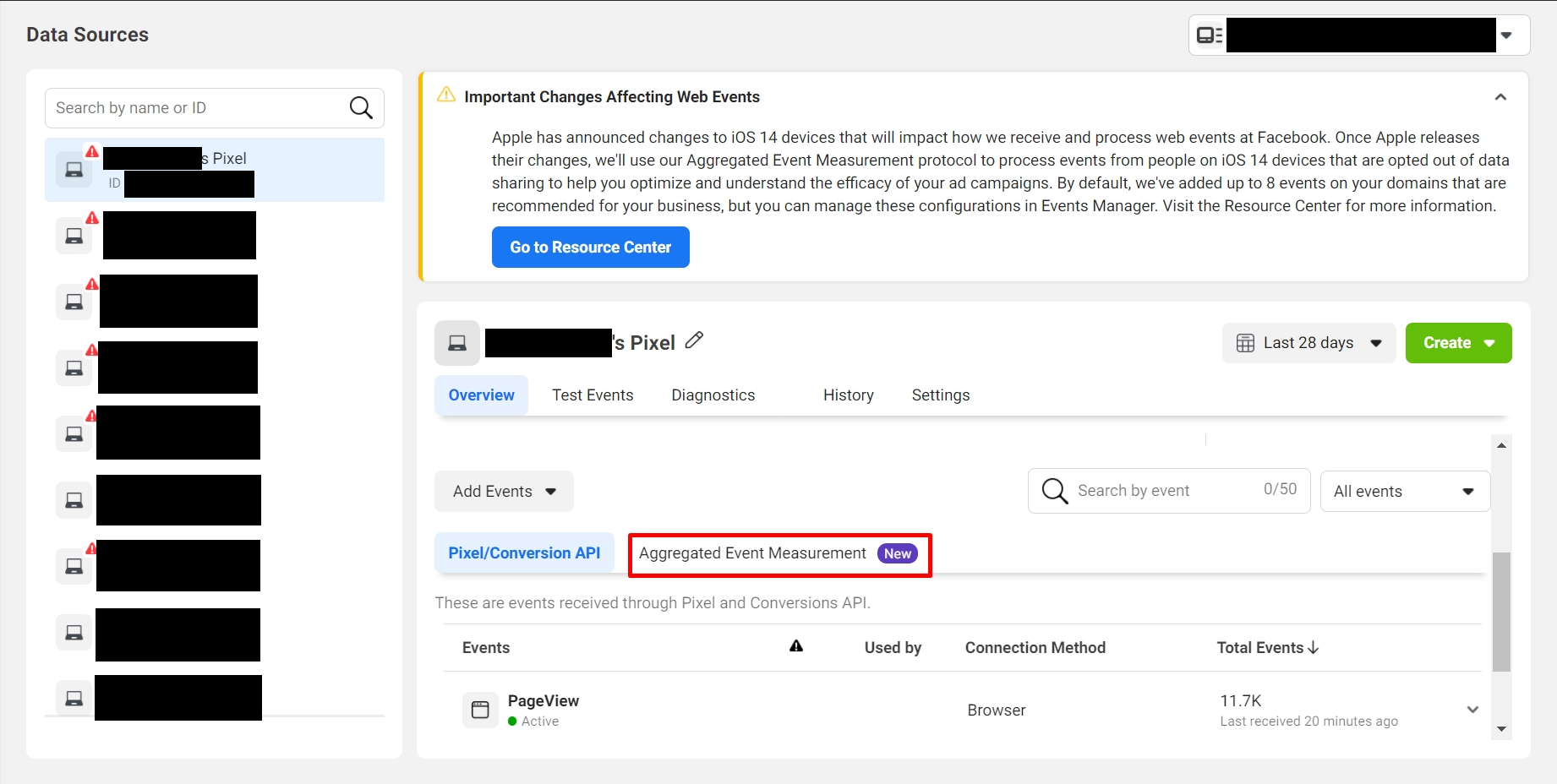Click the fifth data source laptop icon in sidebar

click(74, 433)
